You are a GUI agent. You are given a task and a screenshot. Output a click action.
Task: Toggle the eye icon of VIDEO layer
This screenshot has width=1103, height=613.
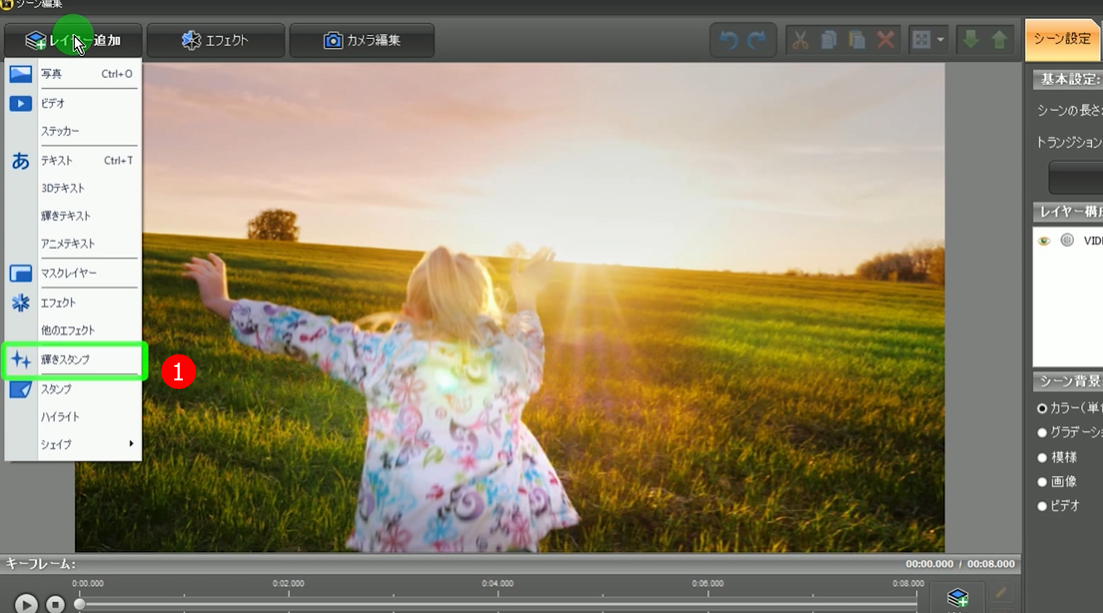pos(1044,241)
